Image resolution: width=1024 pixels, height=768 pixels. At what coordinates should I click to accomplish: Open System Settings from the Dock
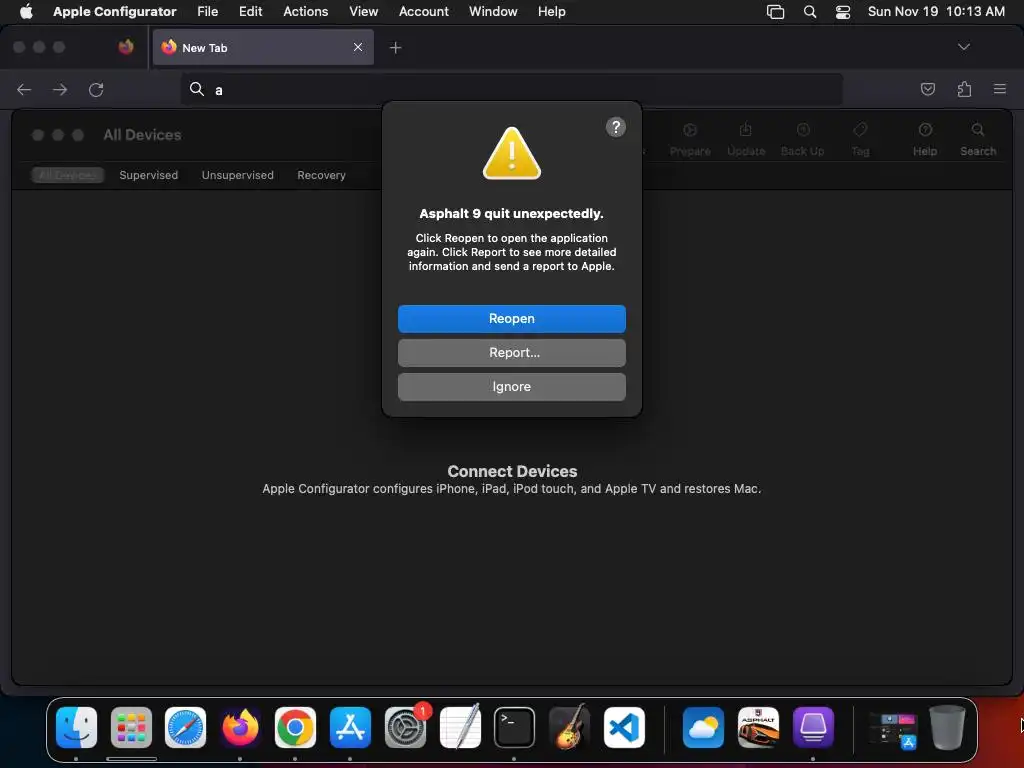[x=405, y=728]
